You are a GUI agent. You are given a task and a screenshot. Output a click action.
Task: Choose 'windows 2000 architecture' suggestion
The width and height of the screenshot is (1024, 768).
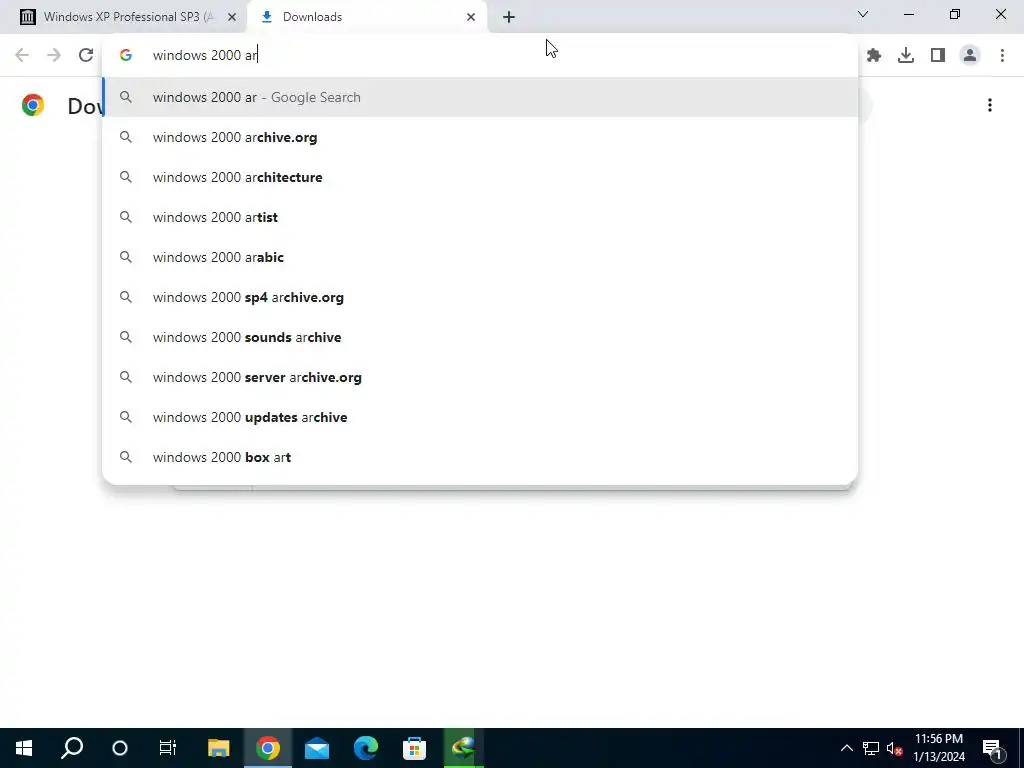[480, 177]
